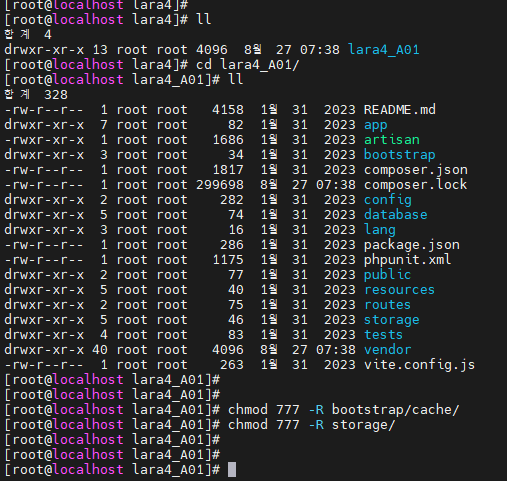
Task: Click the package.json file name
Action: click(x=412, y=245)
